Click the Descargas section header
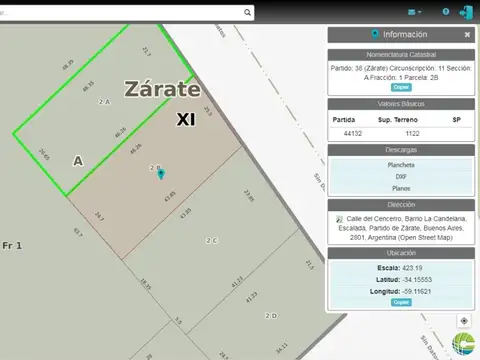 pos(401,150)
